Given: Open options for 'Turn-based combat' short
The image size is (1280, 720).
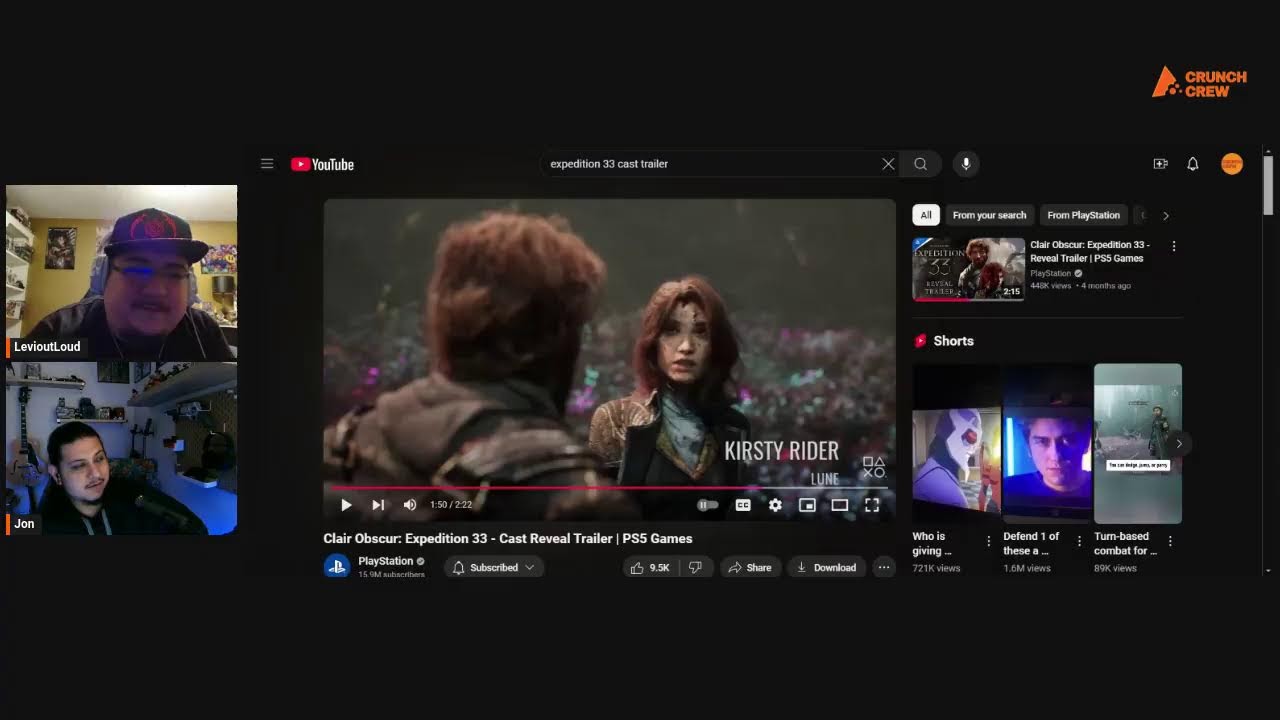Looking at the screenshot, I should [x=1170, y=541].
